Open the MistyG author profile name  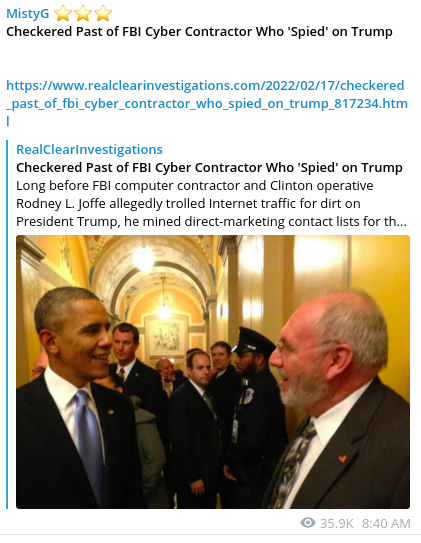pyautogui.click(x=28, y=14)
